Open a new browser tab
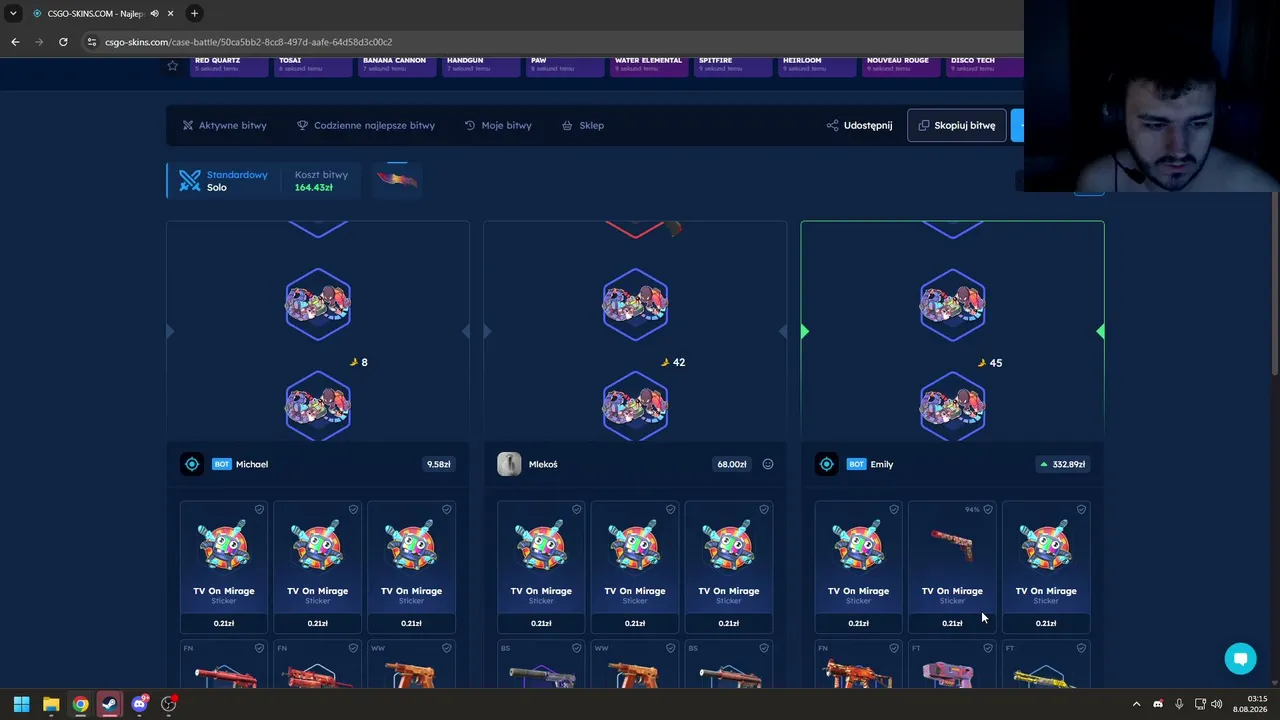Image resolution: width=1280 pixels, height=720 pixels. tap(194, 13)
